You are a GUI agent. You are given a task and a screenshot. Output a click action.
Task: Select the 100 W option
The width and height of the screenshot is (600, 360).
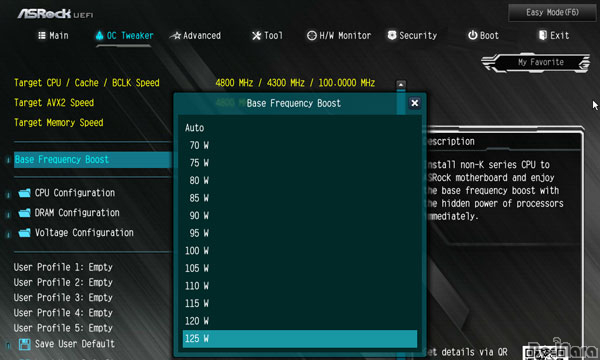point(300,251)
